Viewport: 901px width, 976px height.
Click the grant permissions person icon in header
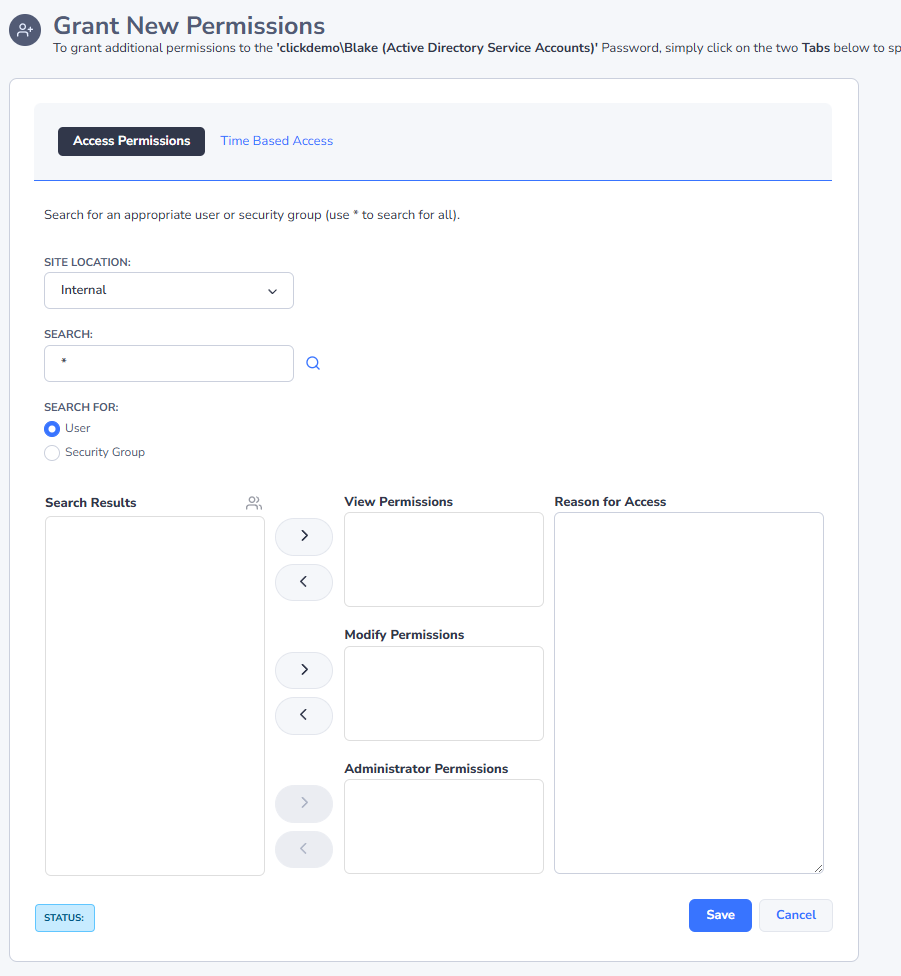[x=24, y=29]
